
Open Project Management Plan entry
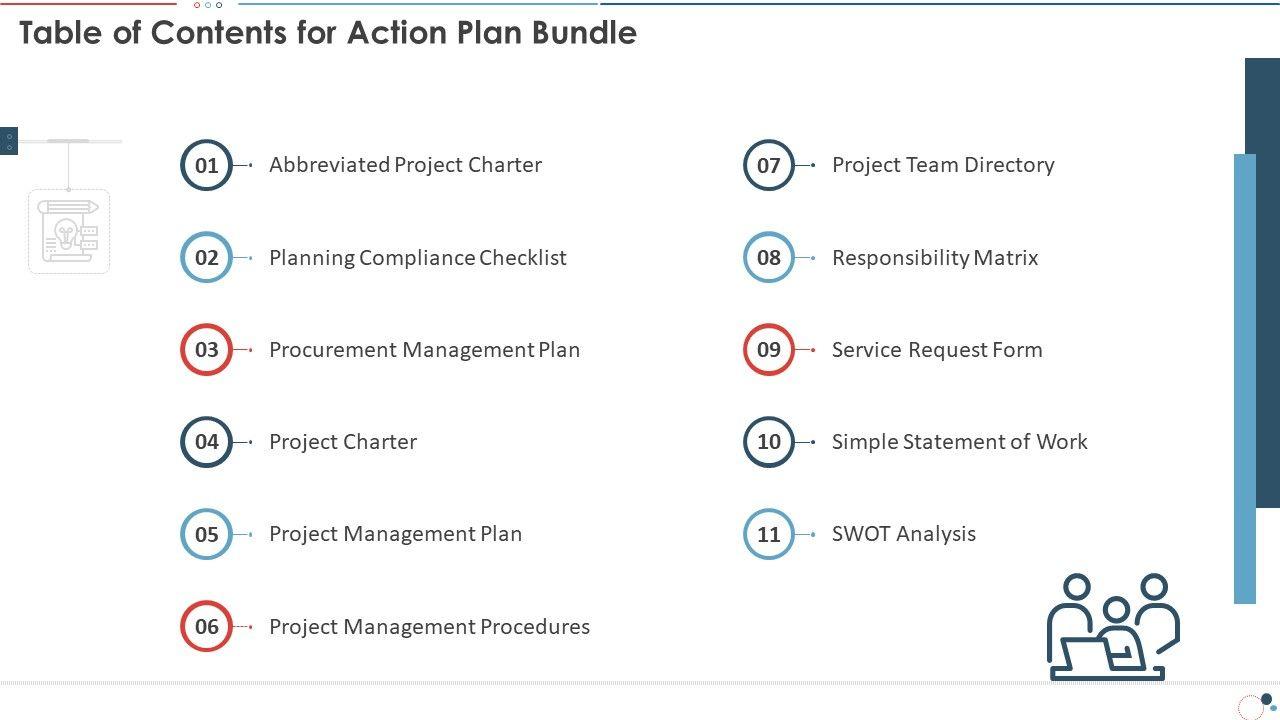click(395, 534)
